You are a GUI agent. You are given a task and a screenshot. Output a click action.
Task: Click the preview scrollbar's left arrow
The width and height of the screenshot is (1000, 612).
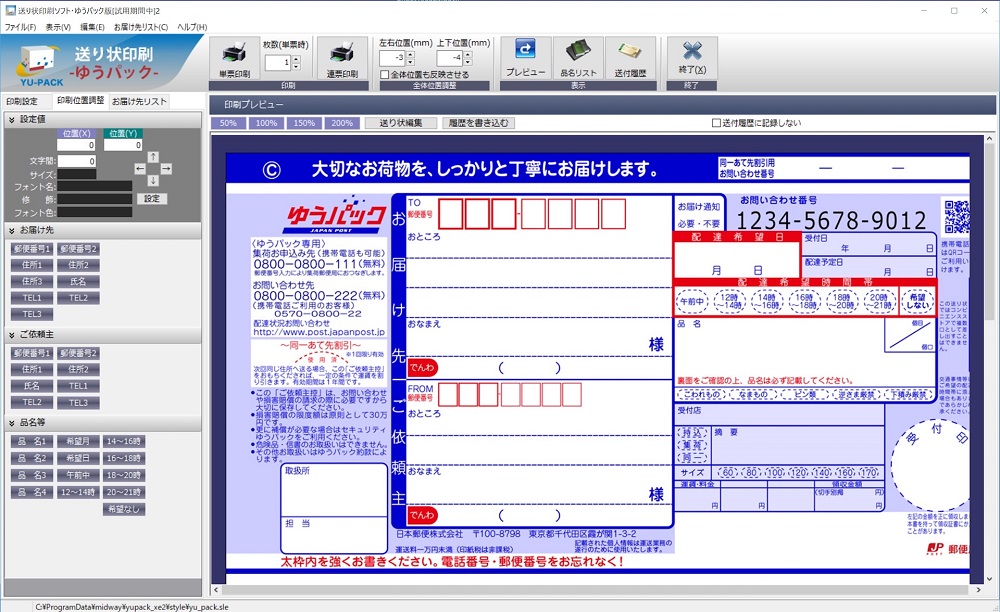216,590
